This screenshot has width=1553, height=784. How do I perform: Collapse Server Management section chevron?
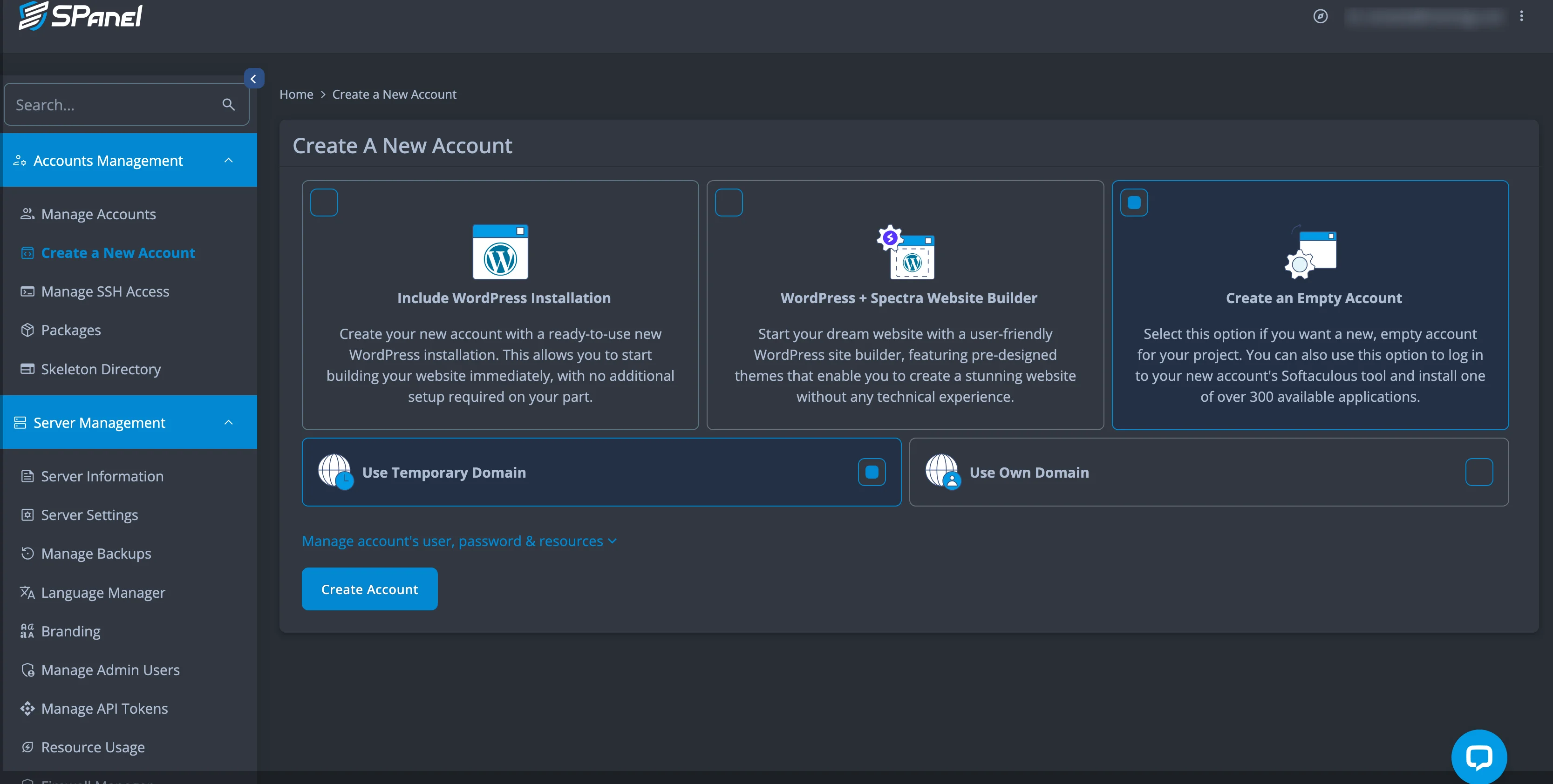click(x=229, y=422)
